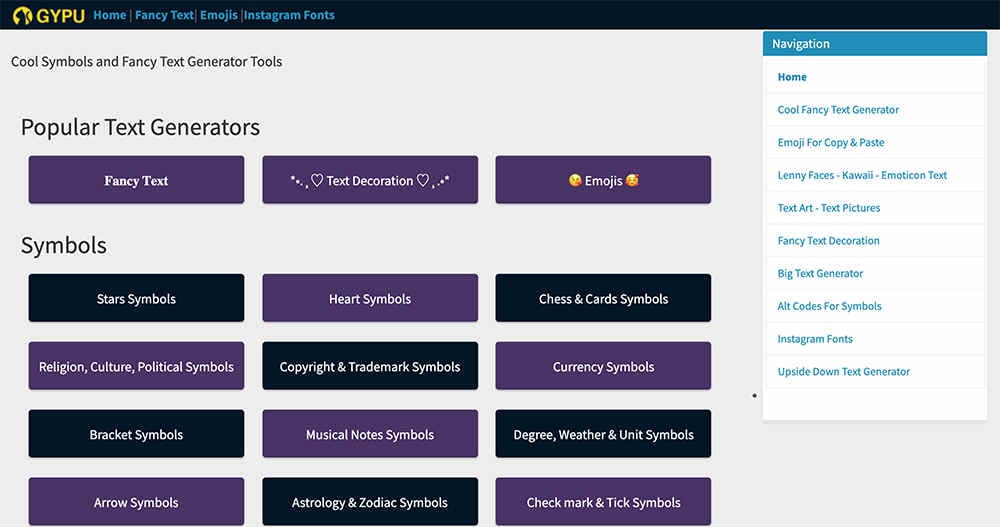Open the Text Decoration generator button
Viewport: 1000px width, 527px height.
(x=370, y=181)
